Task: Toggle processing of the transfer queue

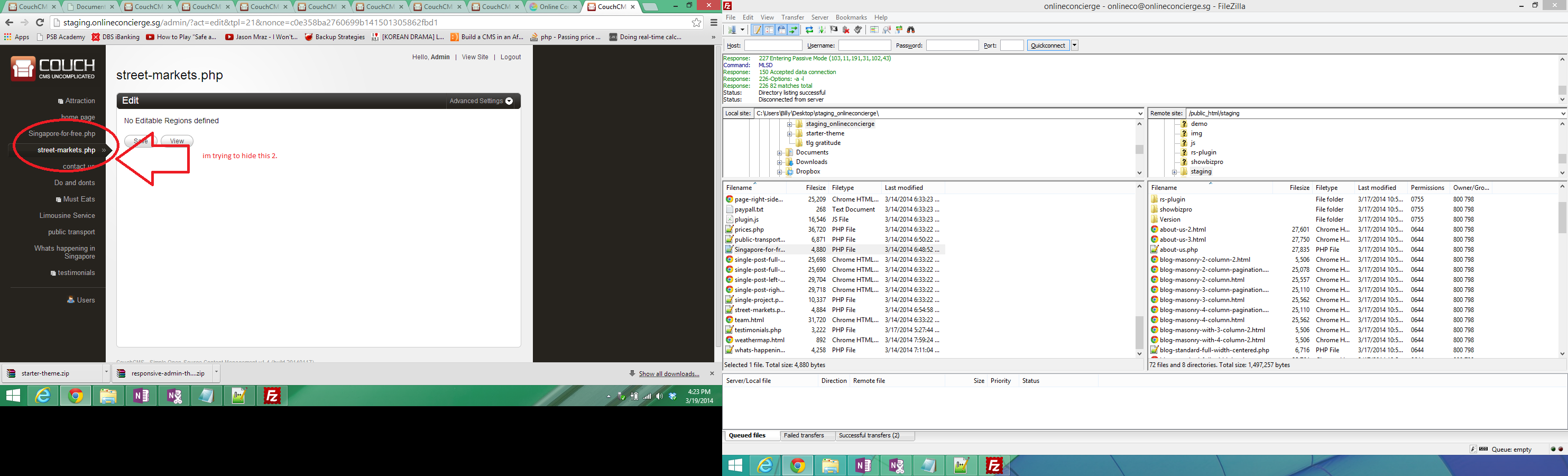Action: [822, 30]
